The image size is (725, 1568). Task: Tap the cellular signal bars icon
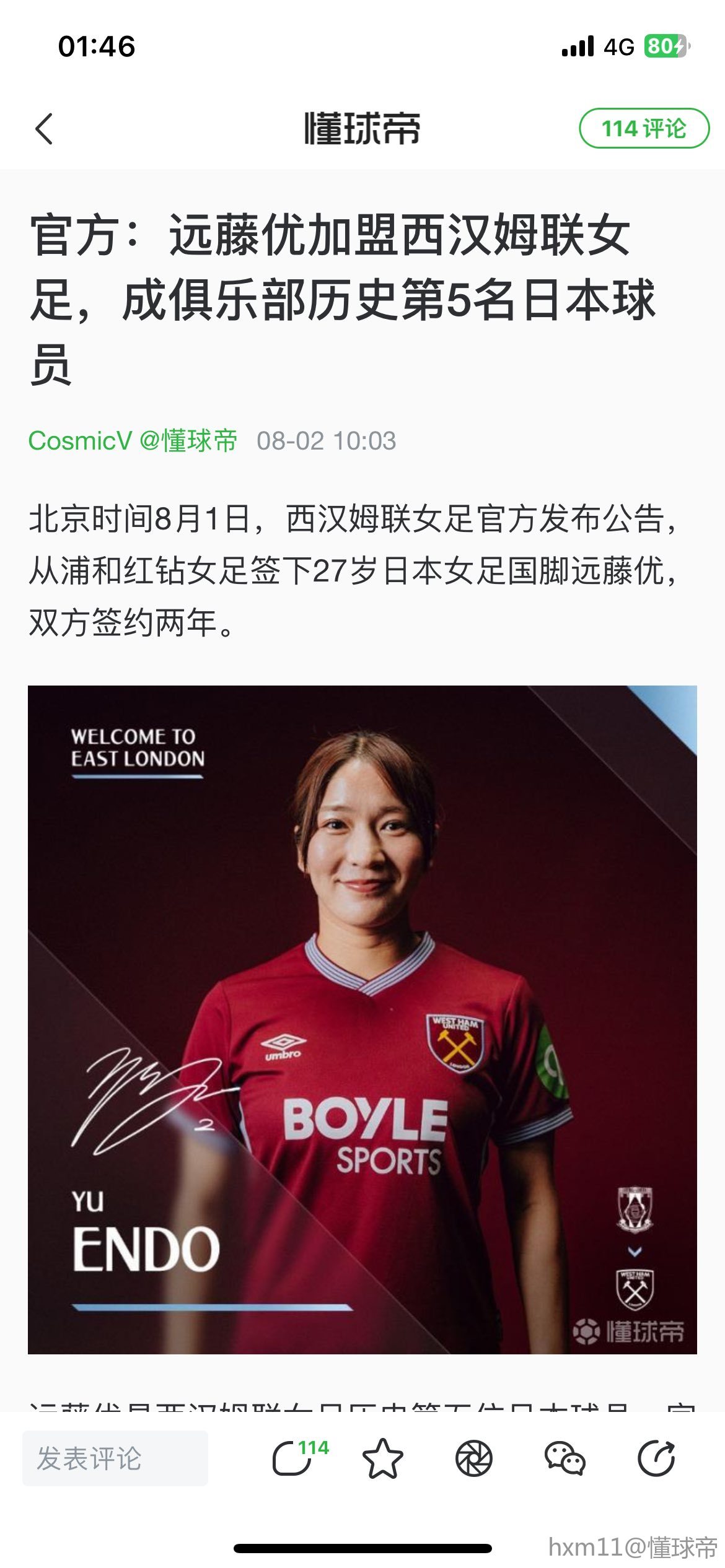coord(578,46)
